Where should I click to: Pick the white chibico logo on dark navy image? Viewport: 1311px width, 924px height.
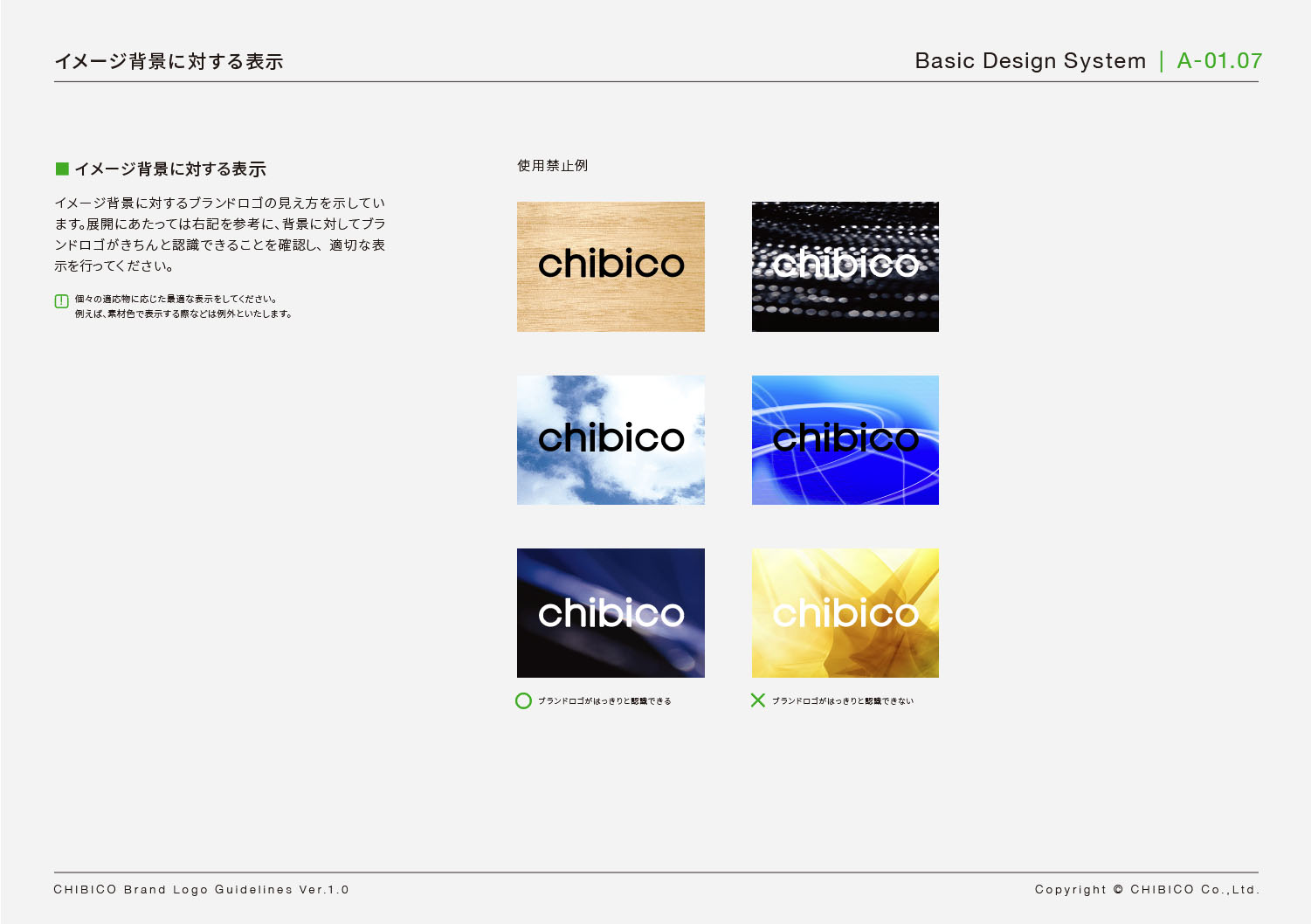611,613
